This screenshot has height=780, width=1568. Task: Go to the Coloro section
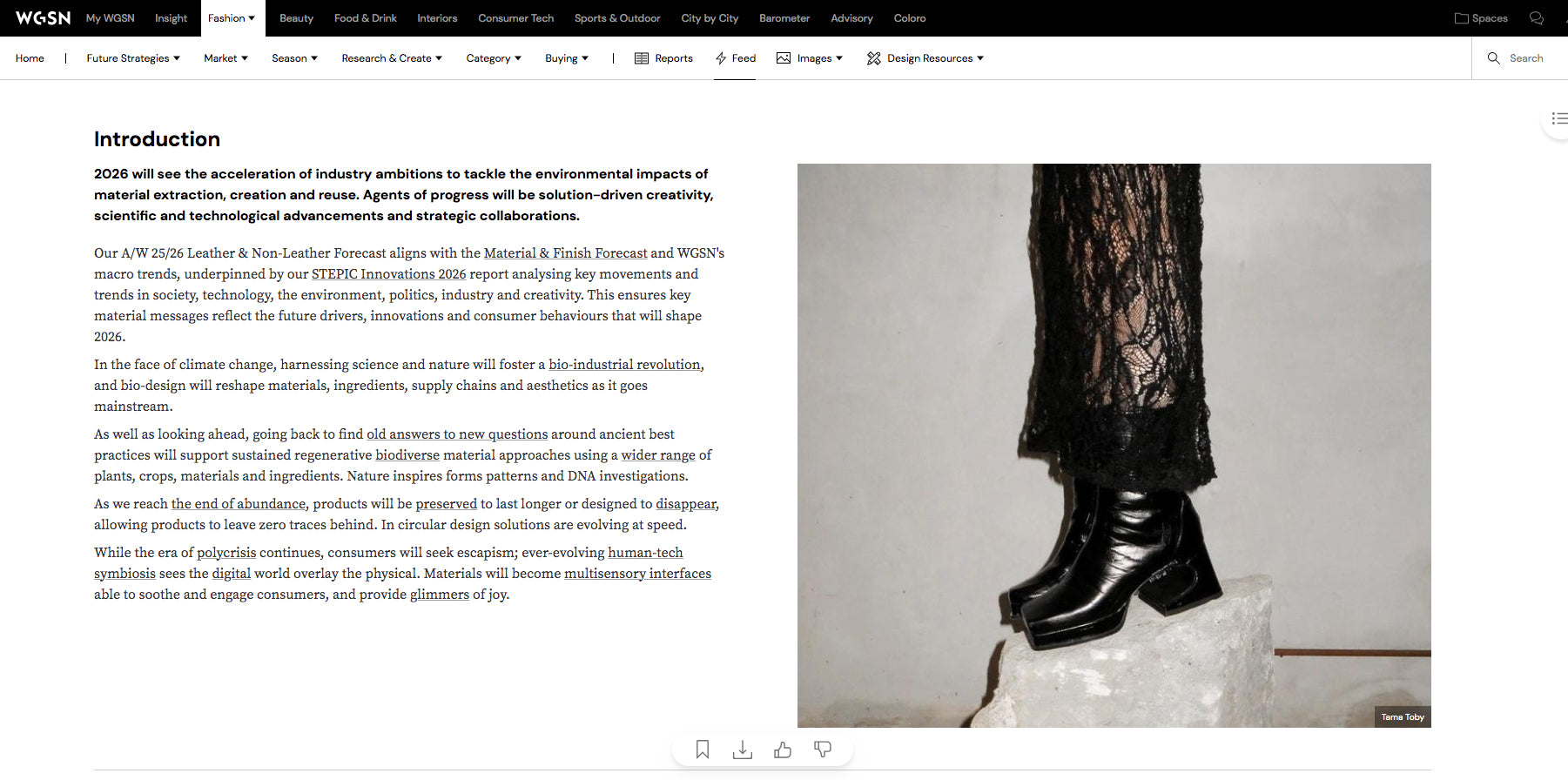click(910, 18)
